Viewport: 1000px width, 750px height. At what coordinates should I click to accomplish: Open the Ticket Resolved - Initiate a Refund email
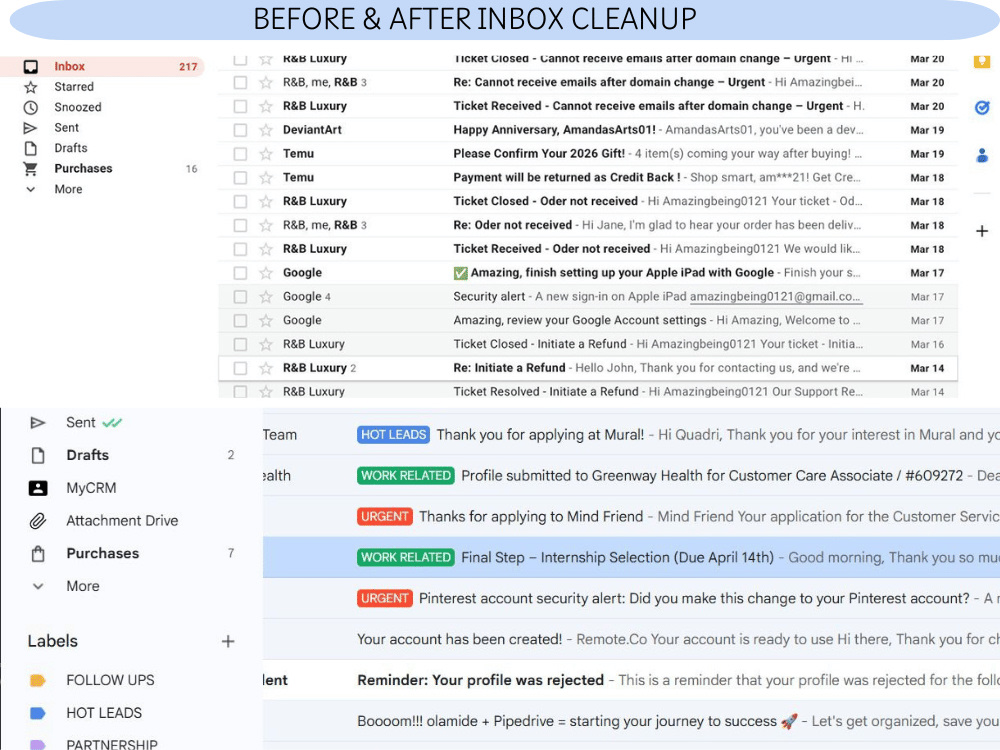click(588, 392)
